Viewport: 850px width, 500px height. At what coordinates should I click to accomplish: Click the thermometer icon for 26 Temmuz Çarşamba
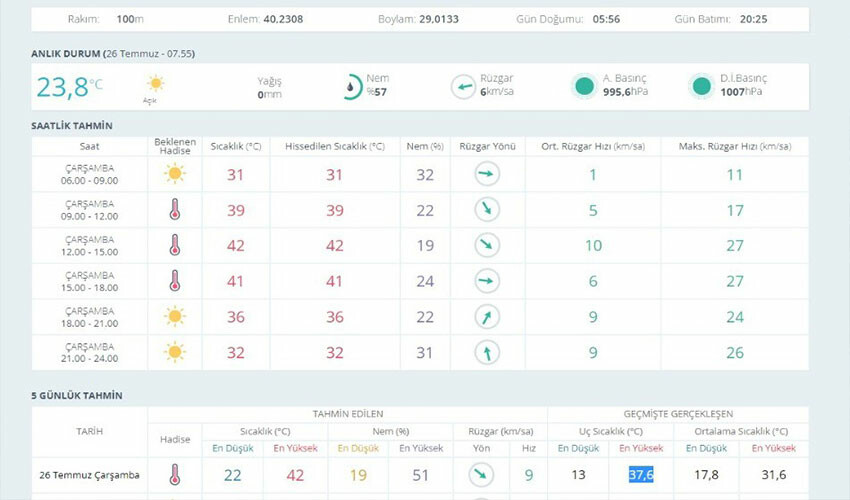pyautogui.click(x=175, y=475)
